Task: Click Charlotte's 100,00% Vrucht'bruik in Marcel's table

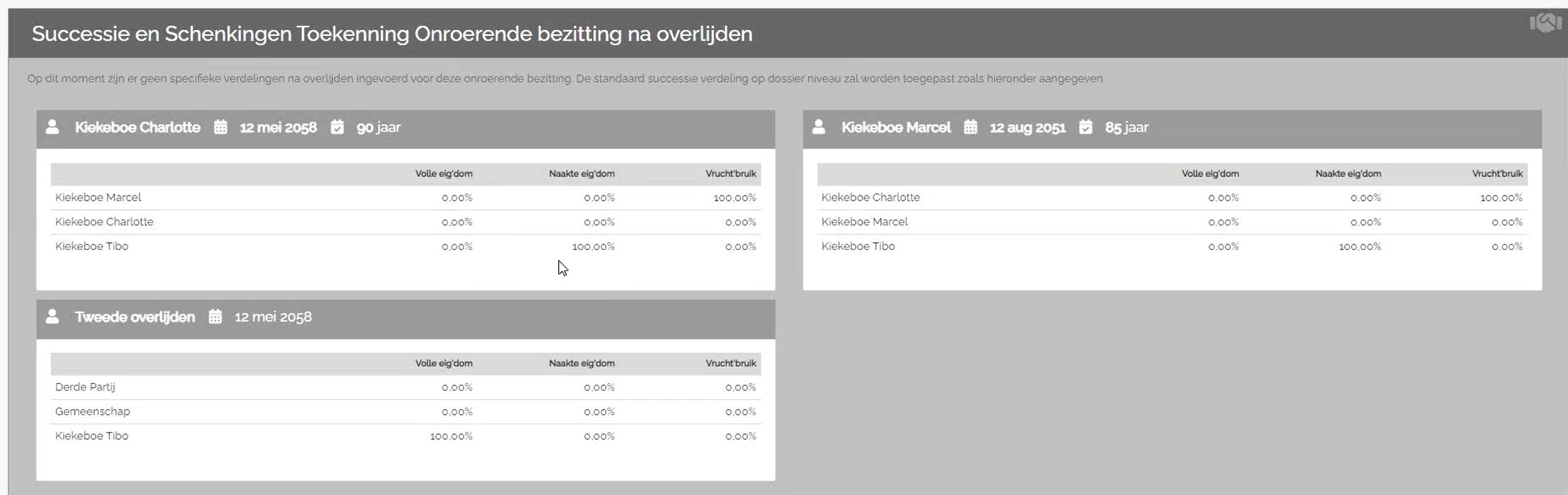Action: click(1501, 198)
